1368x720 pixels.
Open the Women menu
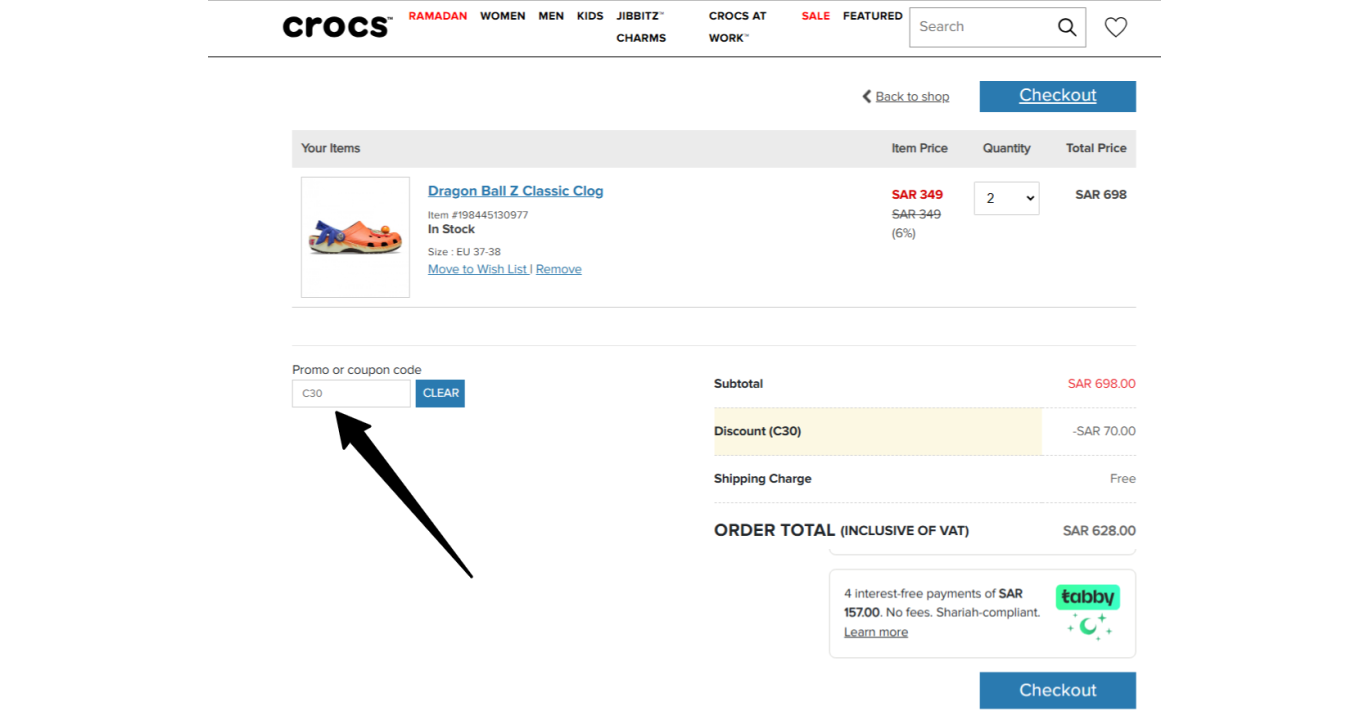click(x=502, y=16)
